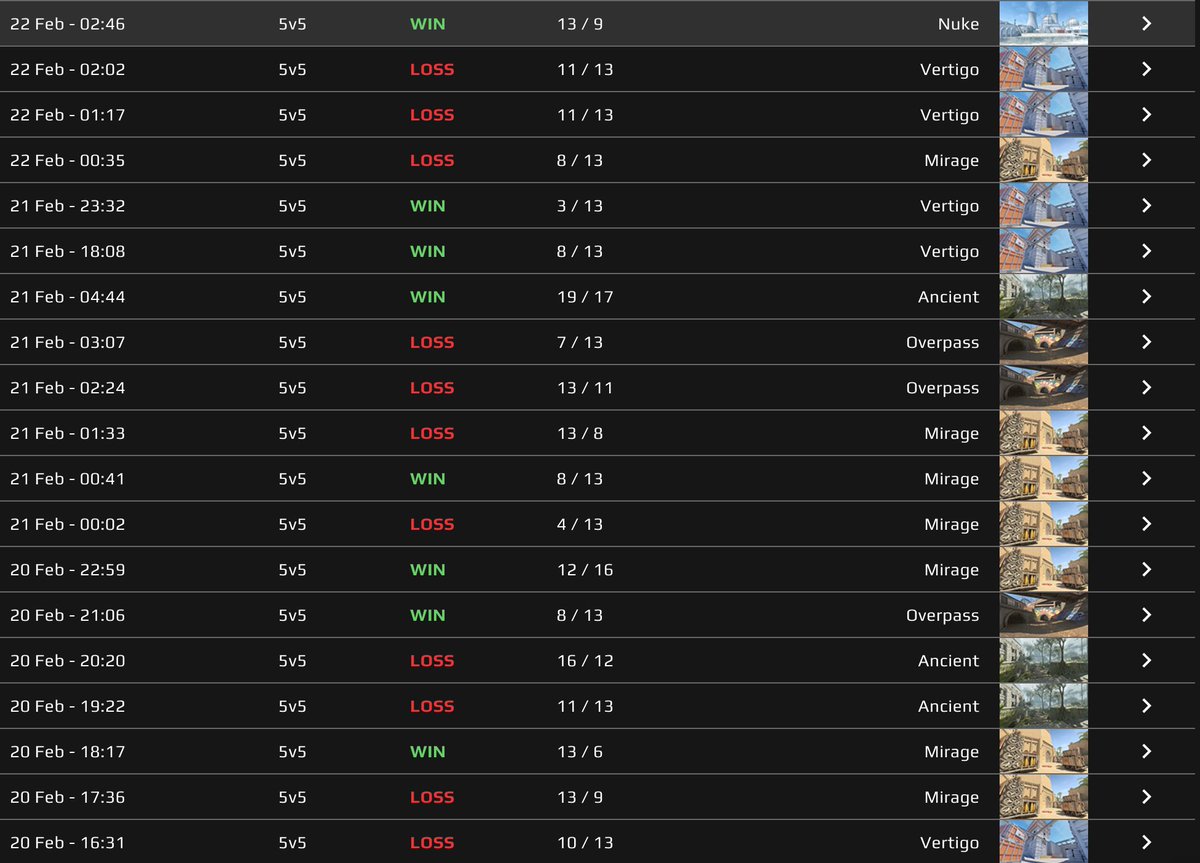Select Mirage thumbnail on 21 Feb 01:33 row
The image size is (1200, 863).
click(1043, 433)
